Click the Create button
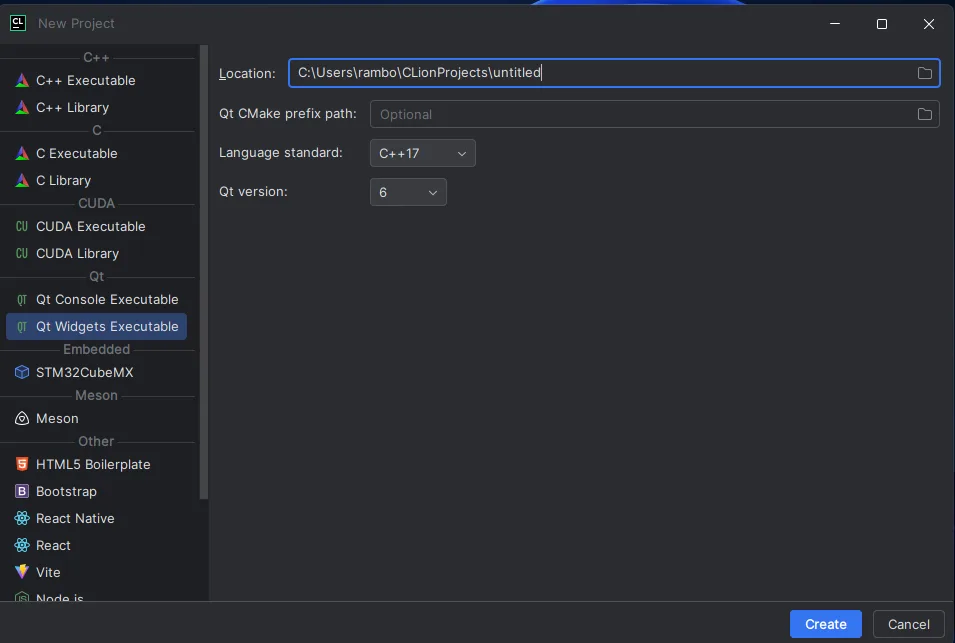Screen dimensions: 955x643 pyautogui.click(x=825, y=624)
